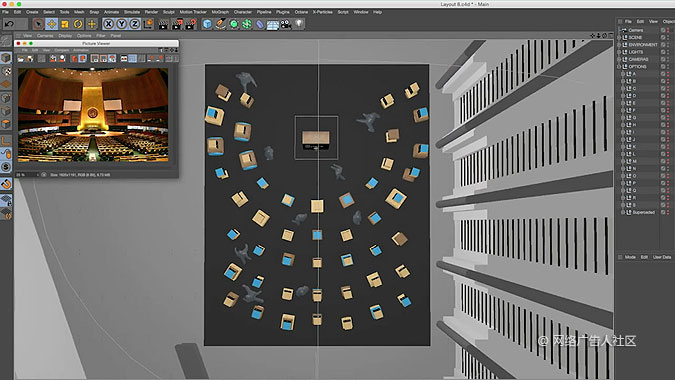Toggle visibility dots for LIGHTS
The height and width of the screenshot is (380, 675).
pos(668,52)
